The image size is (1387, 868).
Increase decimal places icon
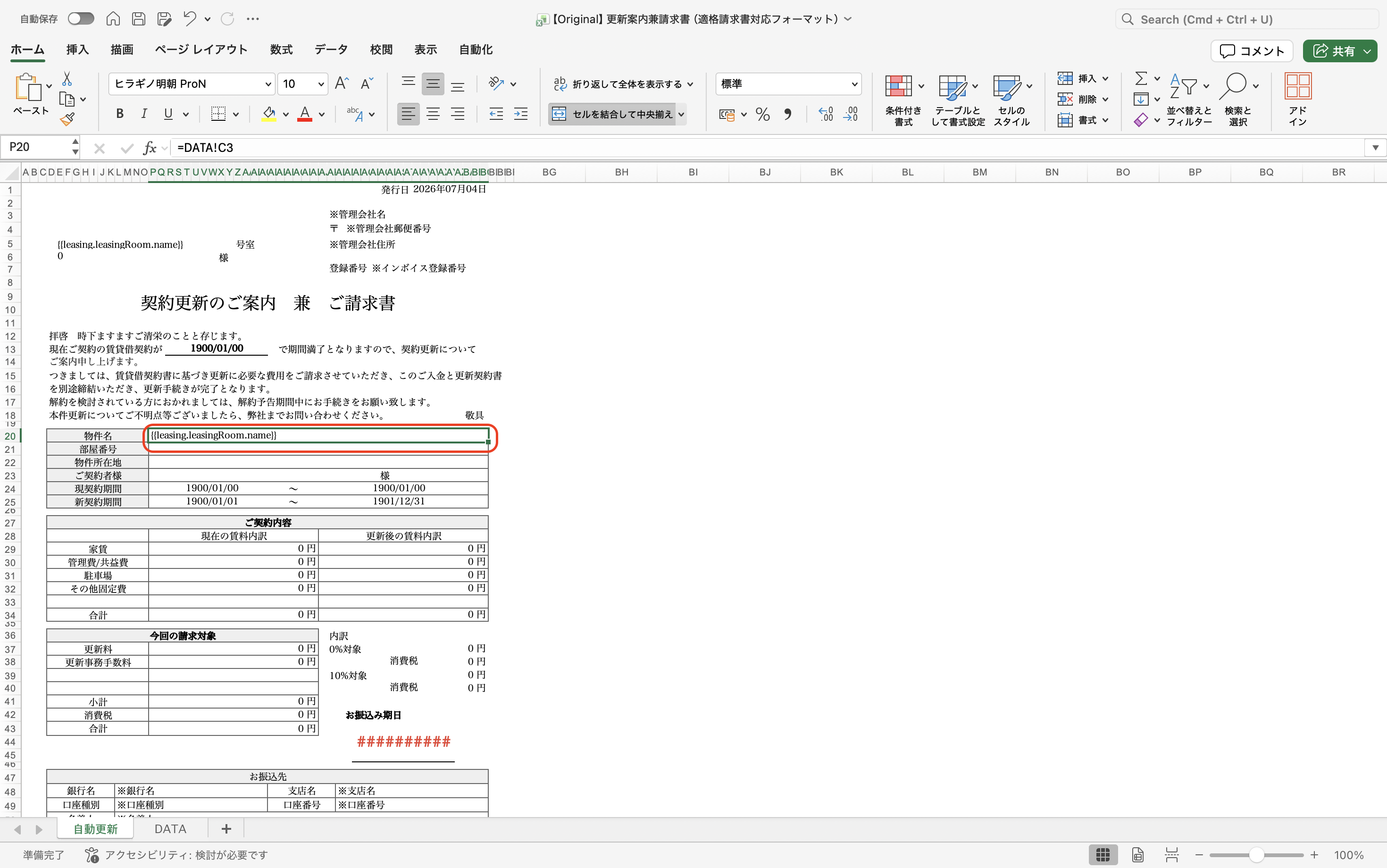(826, 114)
